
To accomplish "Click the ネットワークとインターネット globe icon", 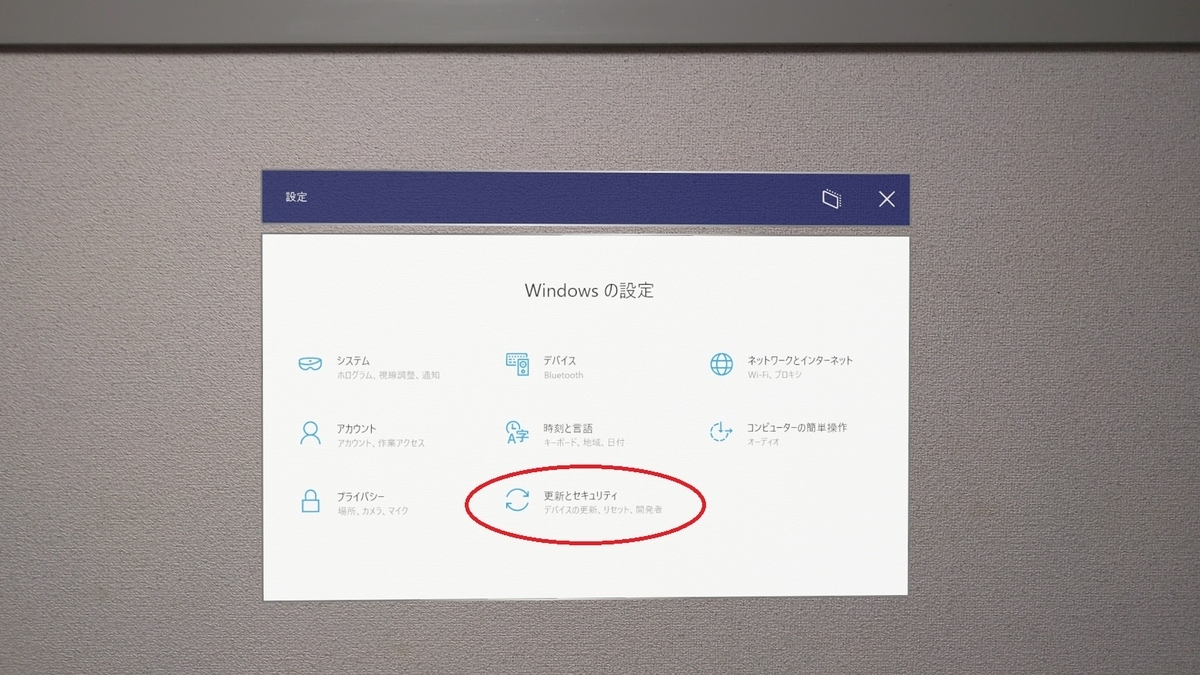I will pyautogui.click(x=721, y=364).
